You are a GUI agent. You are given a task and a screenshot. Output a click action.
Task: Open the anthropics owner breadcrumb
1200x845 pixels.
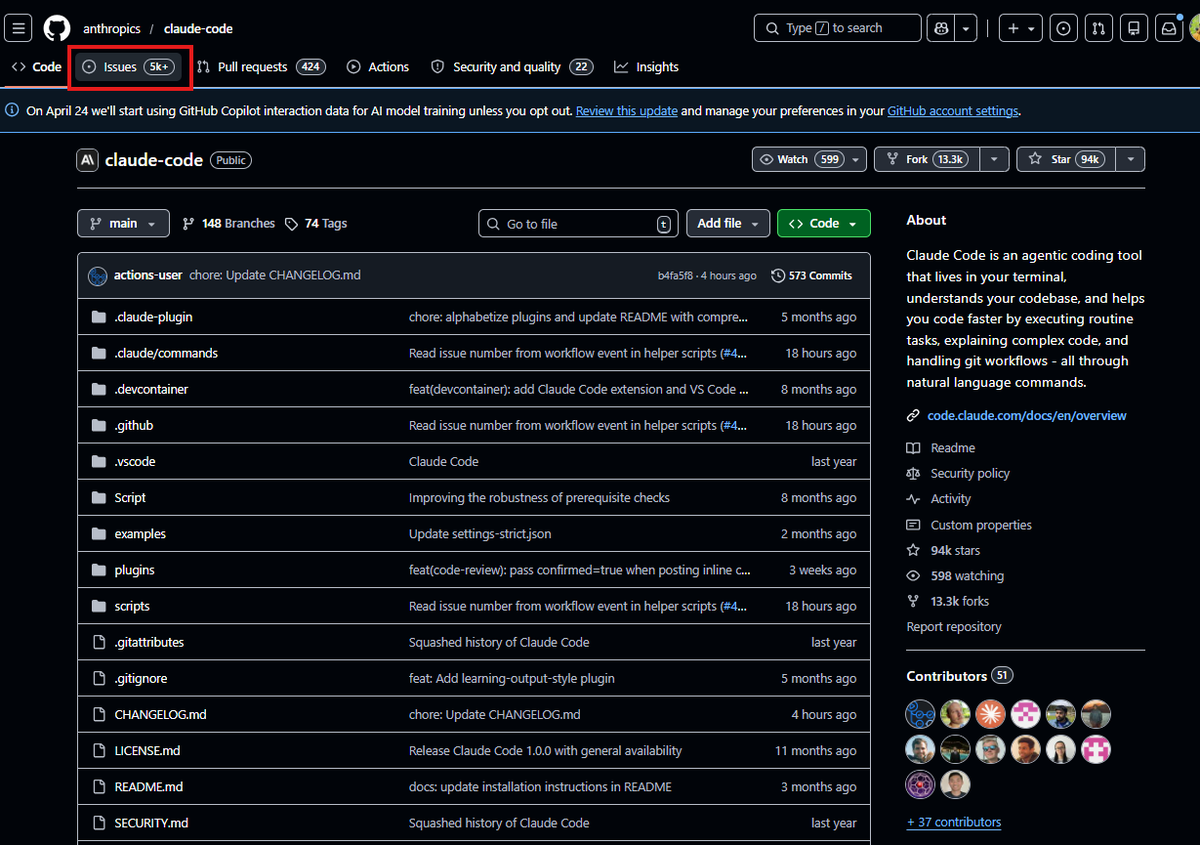[x=113, y=29]
